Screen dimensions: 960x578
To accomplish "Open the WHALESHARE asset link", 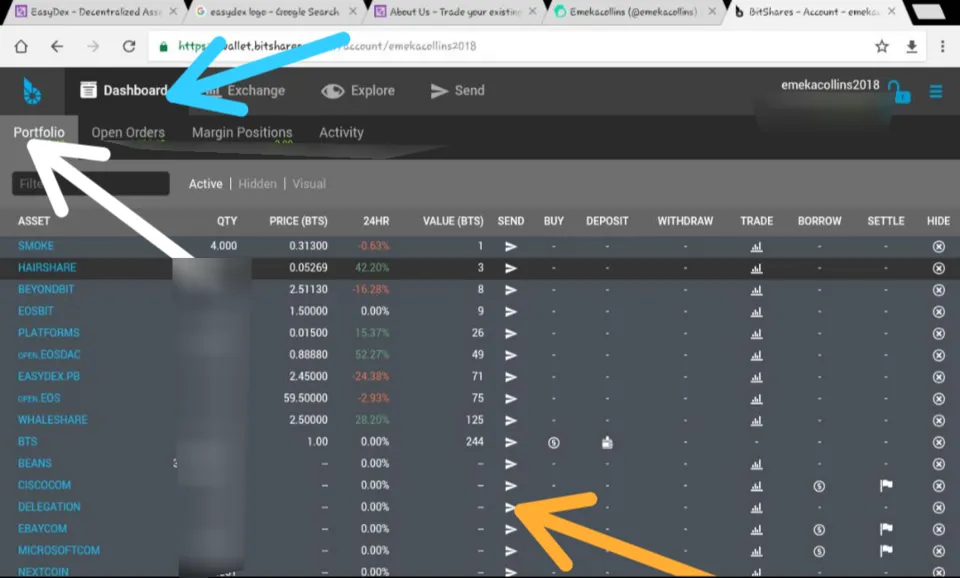I will pyautogui.click(x=53, y=419).
